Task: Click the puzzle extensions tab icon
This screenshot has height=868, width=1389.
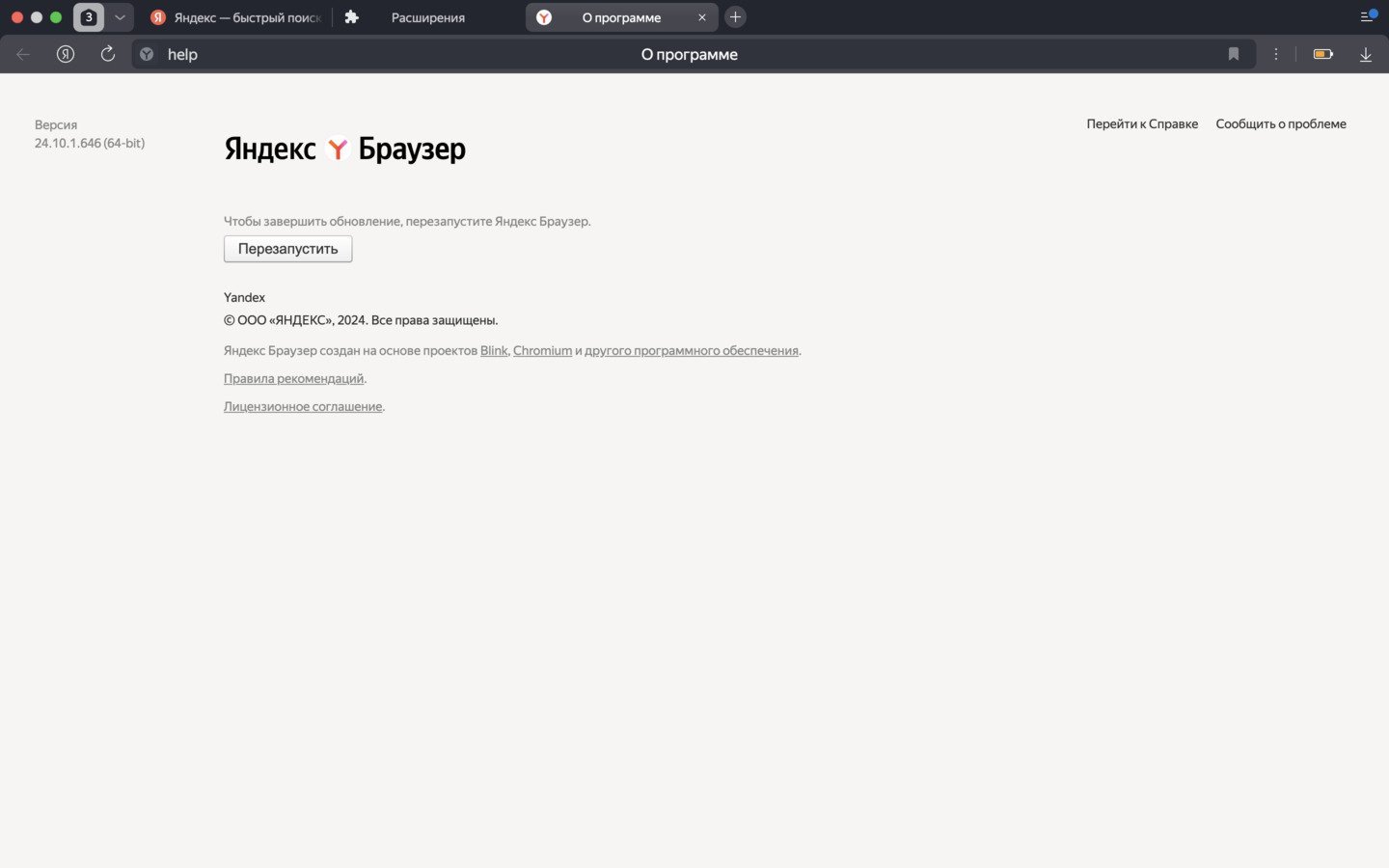Action: tap(352, 17)
